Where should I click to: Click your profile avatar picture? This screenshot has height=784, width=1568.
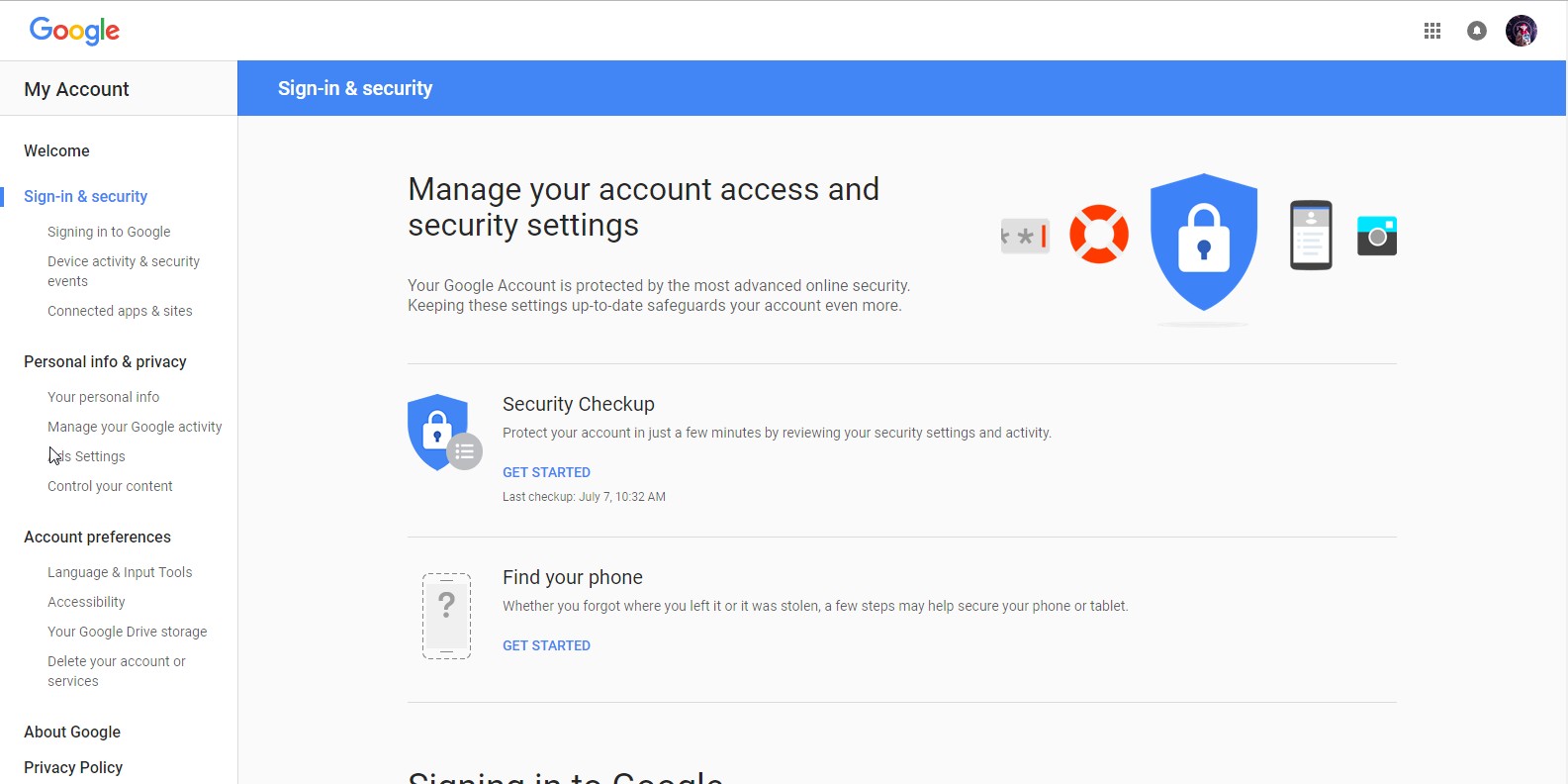pyautogui.click(x=1521, y=31)
